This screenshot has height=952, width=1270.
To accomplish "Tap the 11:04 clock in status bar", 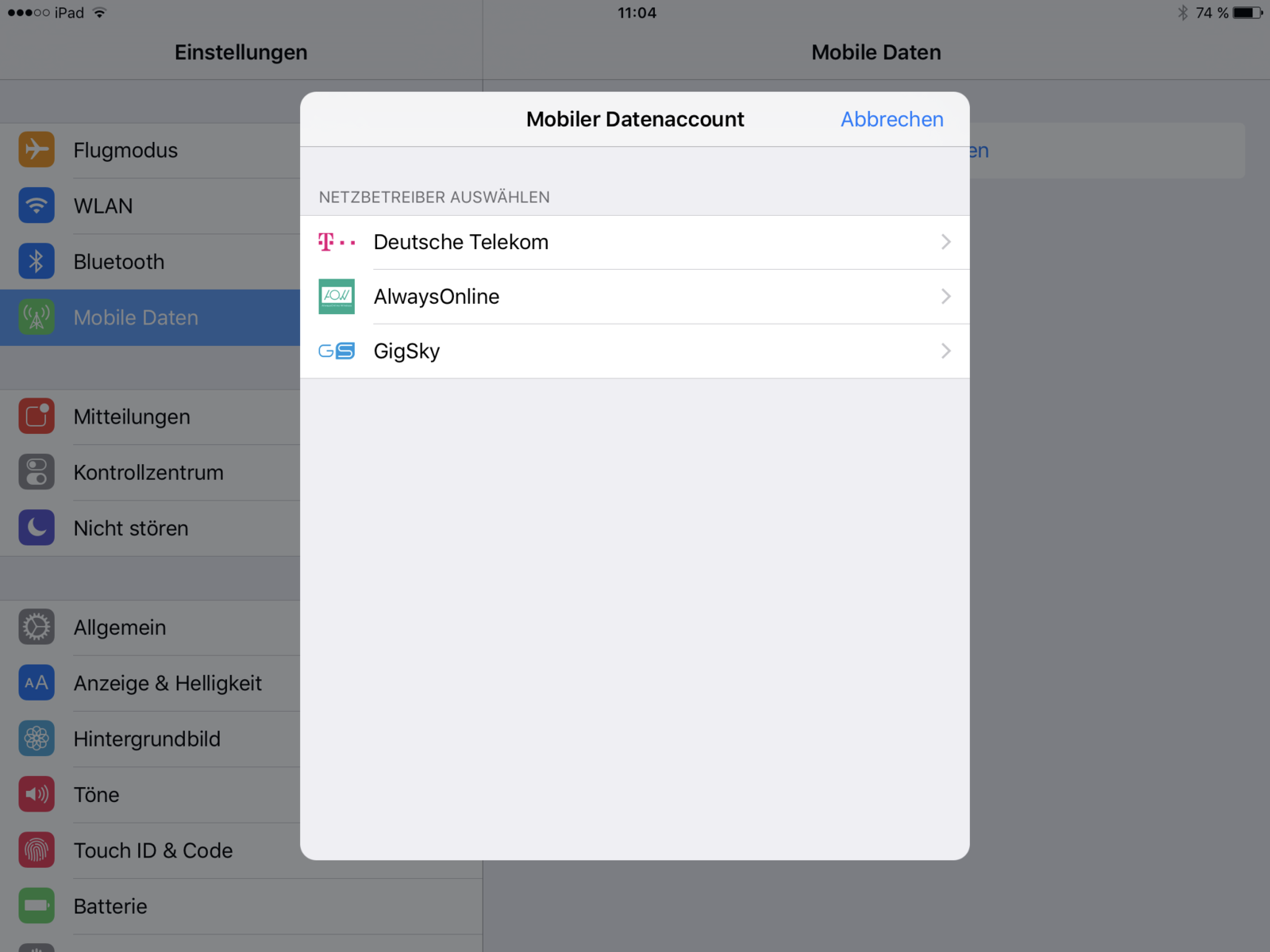I will coord(637,13).
